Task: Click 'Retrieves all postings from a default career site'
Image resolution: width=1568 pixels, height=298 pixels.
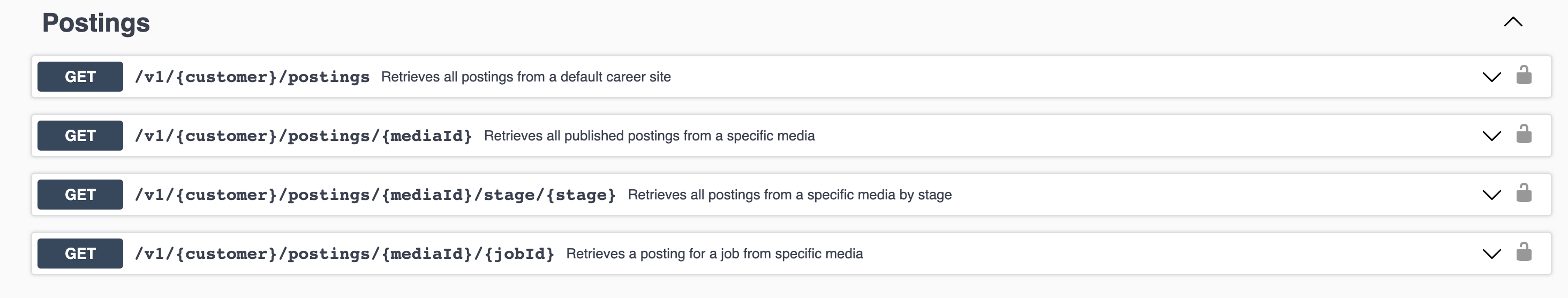Action: [526, 77]
